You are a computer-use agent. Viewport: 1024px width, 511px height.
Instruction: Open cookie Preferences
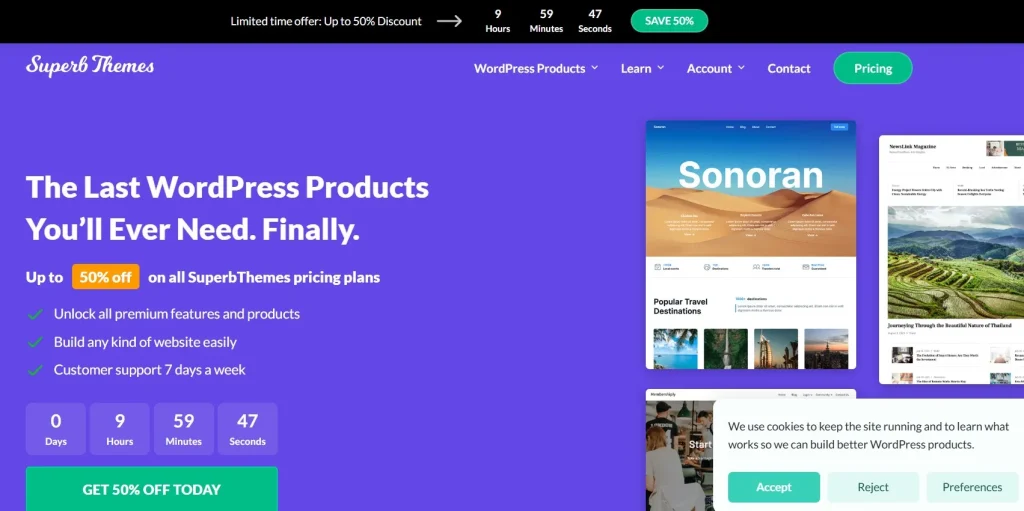tap(972, 487)
